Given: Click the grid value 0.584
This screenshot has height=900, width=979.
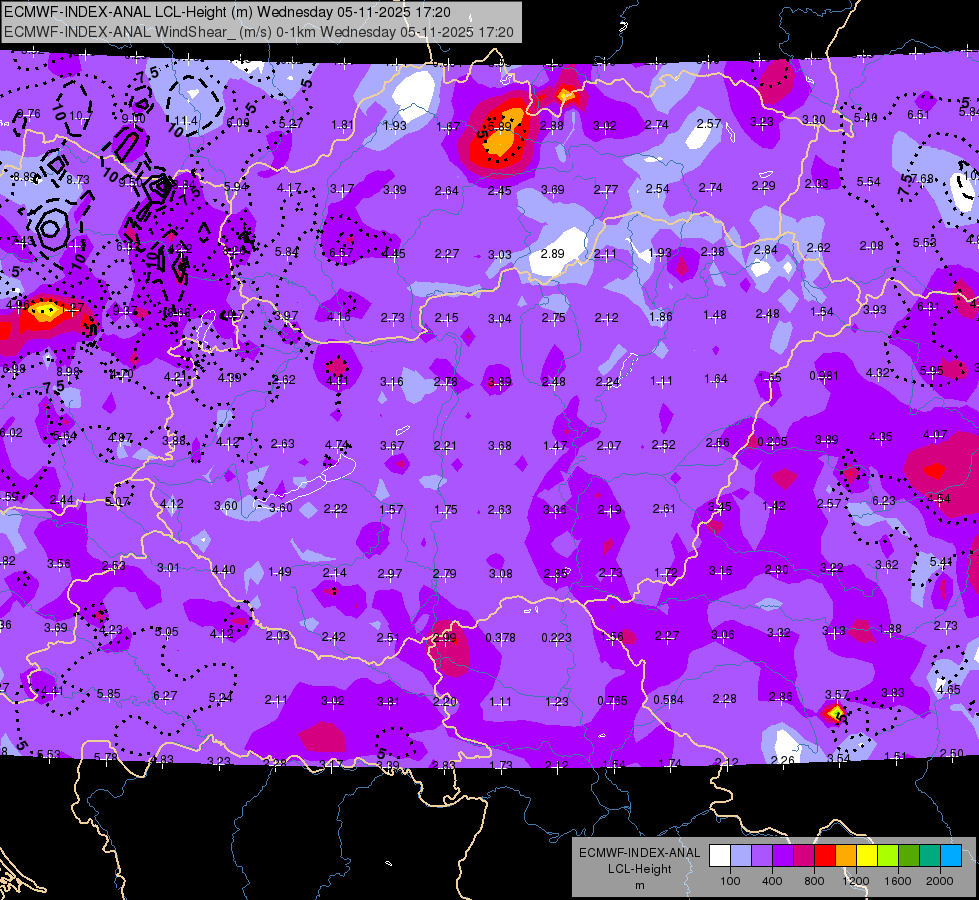Looking at the screenshot, I should (x=668, y=700).
